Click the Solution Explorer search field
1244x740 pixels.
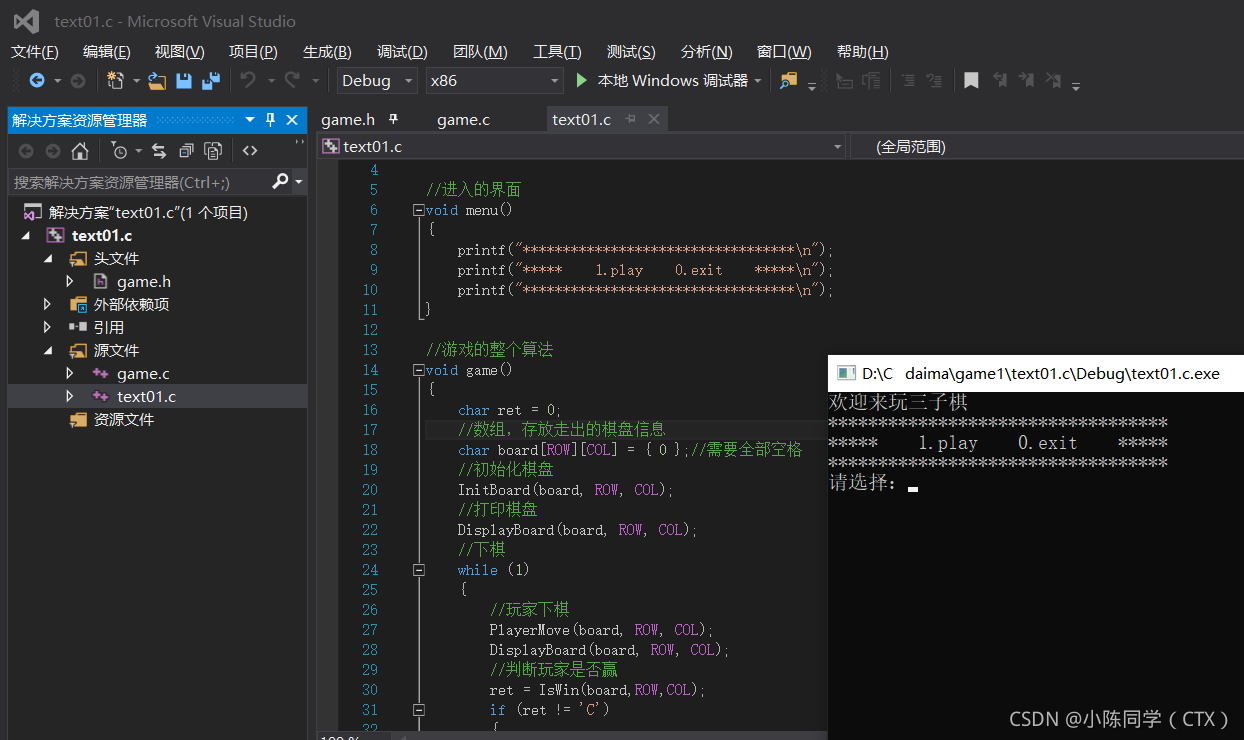pyautogui.click(x=139, y=182)
